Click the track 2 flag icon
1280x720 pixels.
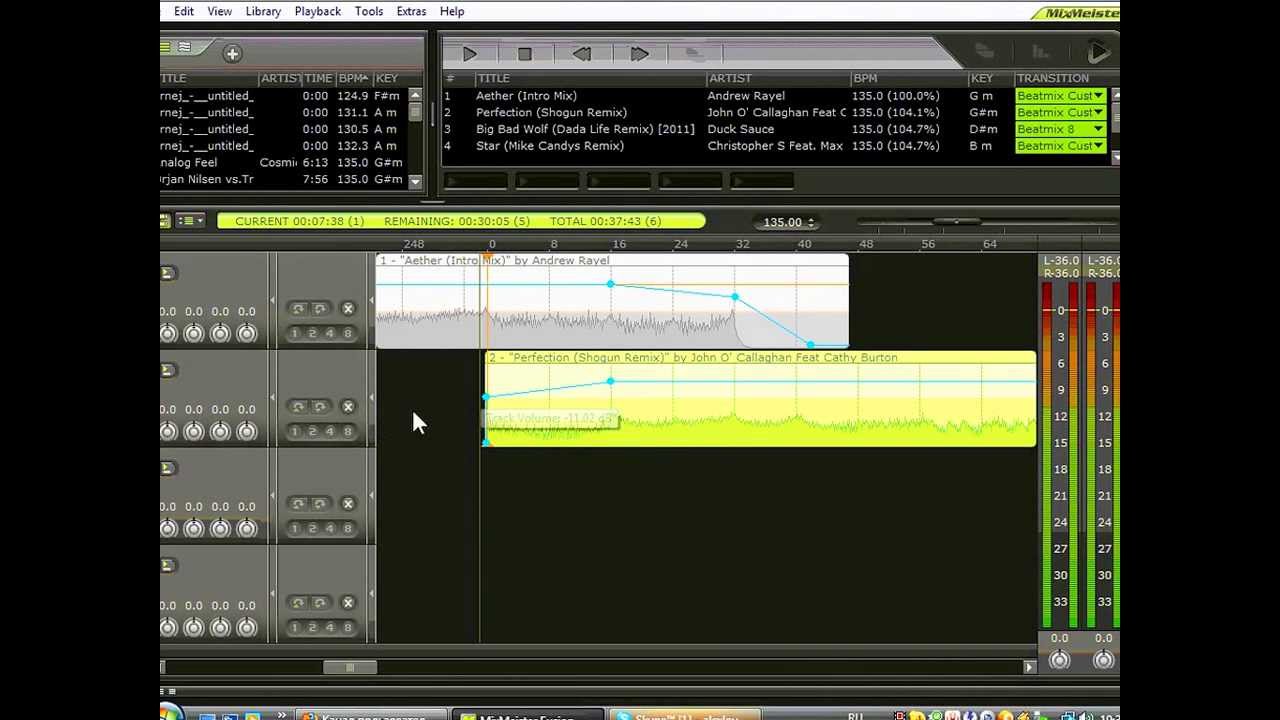(168, 370)
